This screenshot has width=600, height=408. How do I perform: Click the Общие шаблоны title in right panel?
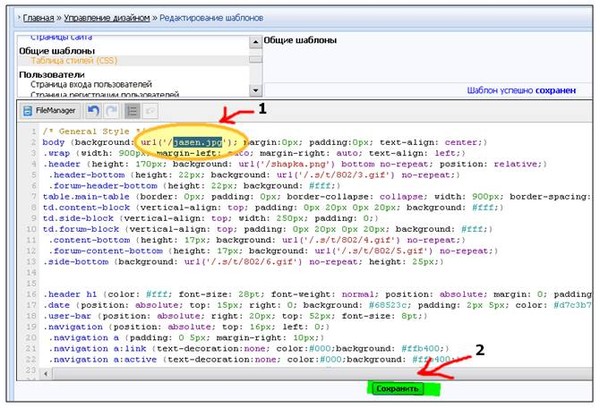pyautogui.click(x=300, y=40)
